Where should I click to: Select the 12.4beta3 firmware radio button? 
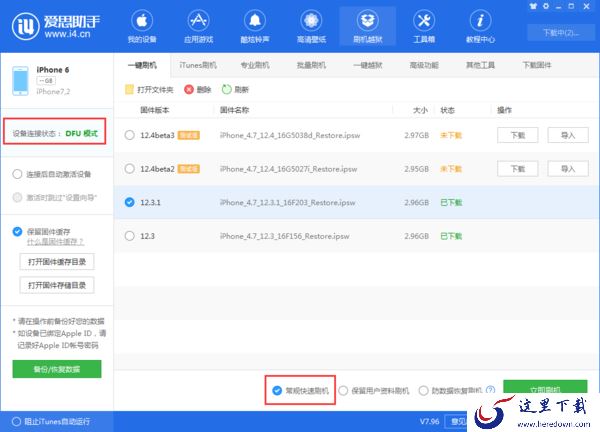point(129,135)
